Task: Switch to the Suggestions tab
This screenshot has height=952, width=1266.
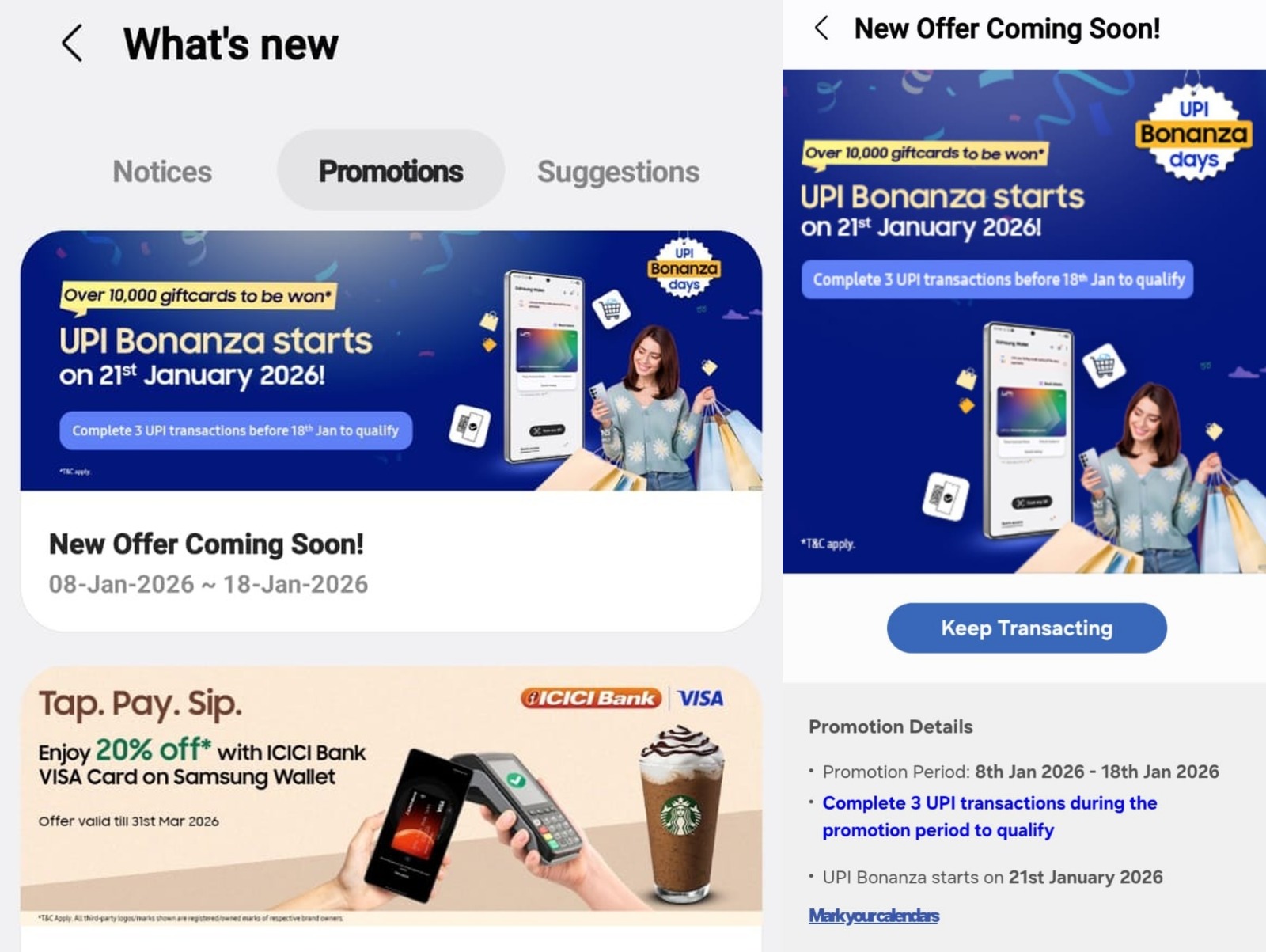Action: [x=618, y=171]
